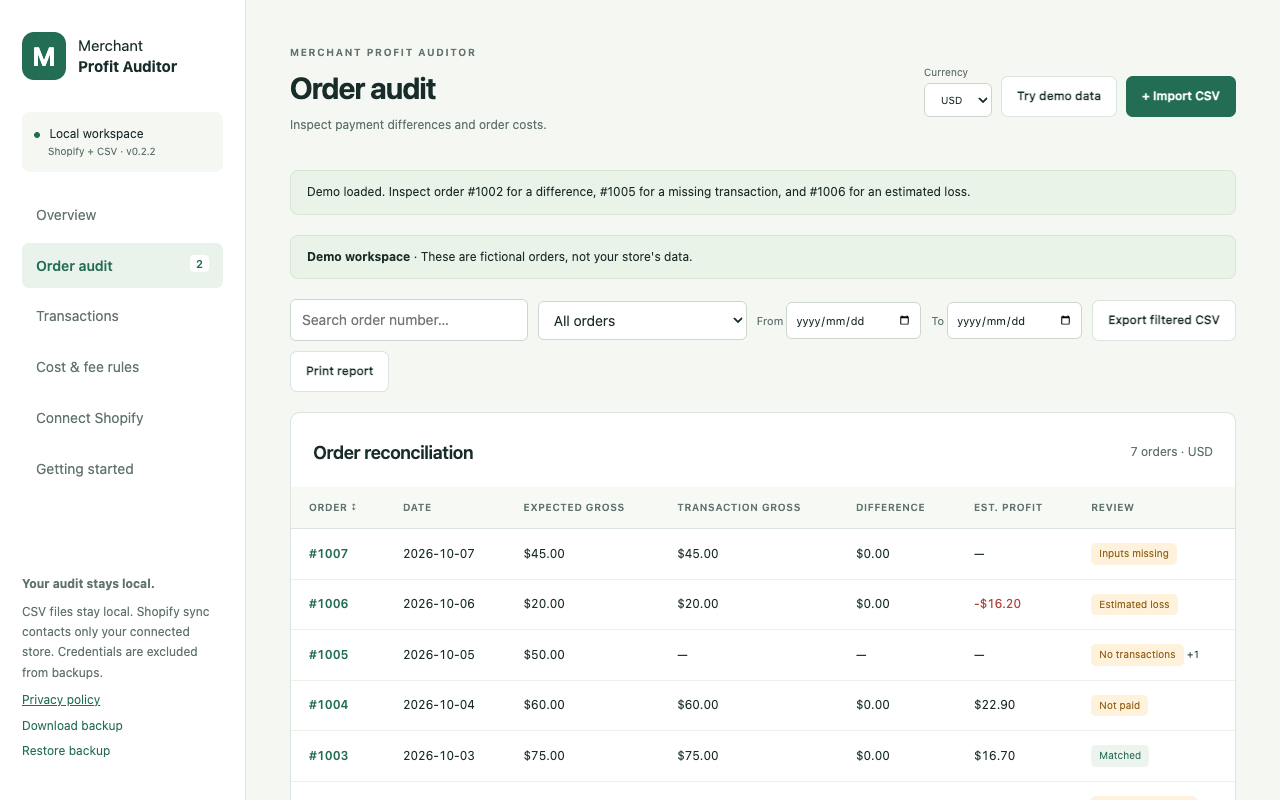The width and height of the screenshot is (1280, 800).
Task: Focus the Search order number field
Action: pos(409,320)
